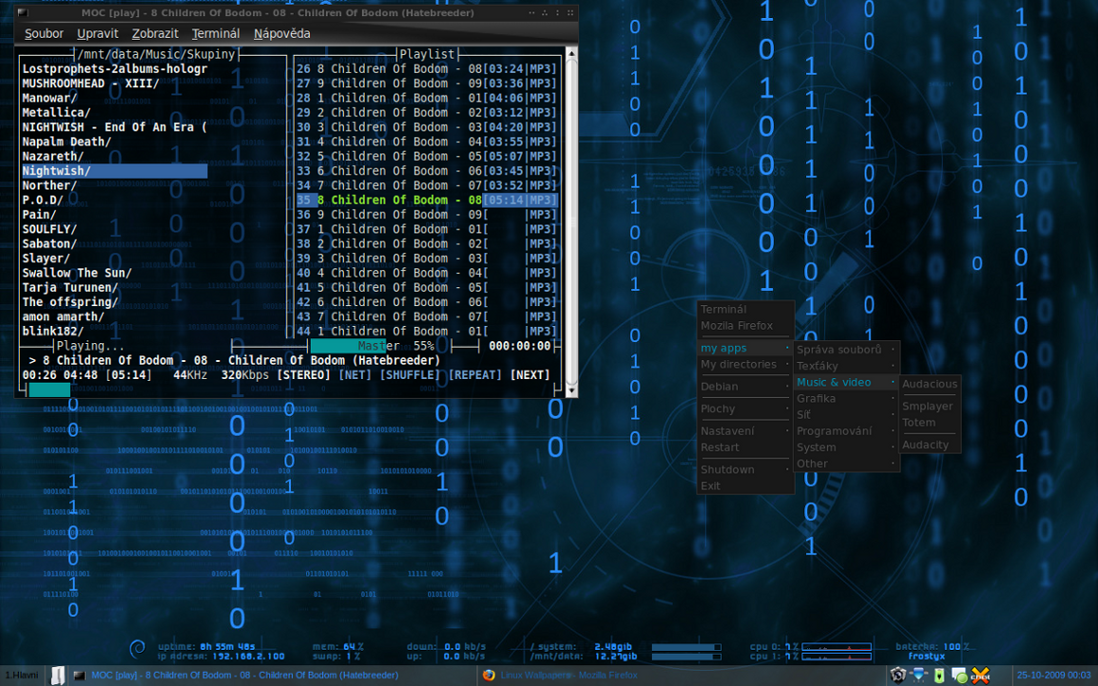Click the date and time clock

click(1054, 676)
